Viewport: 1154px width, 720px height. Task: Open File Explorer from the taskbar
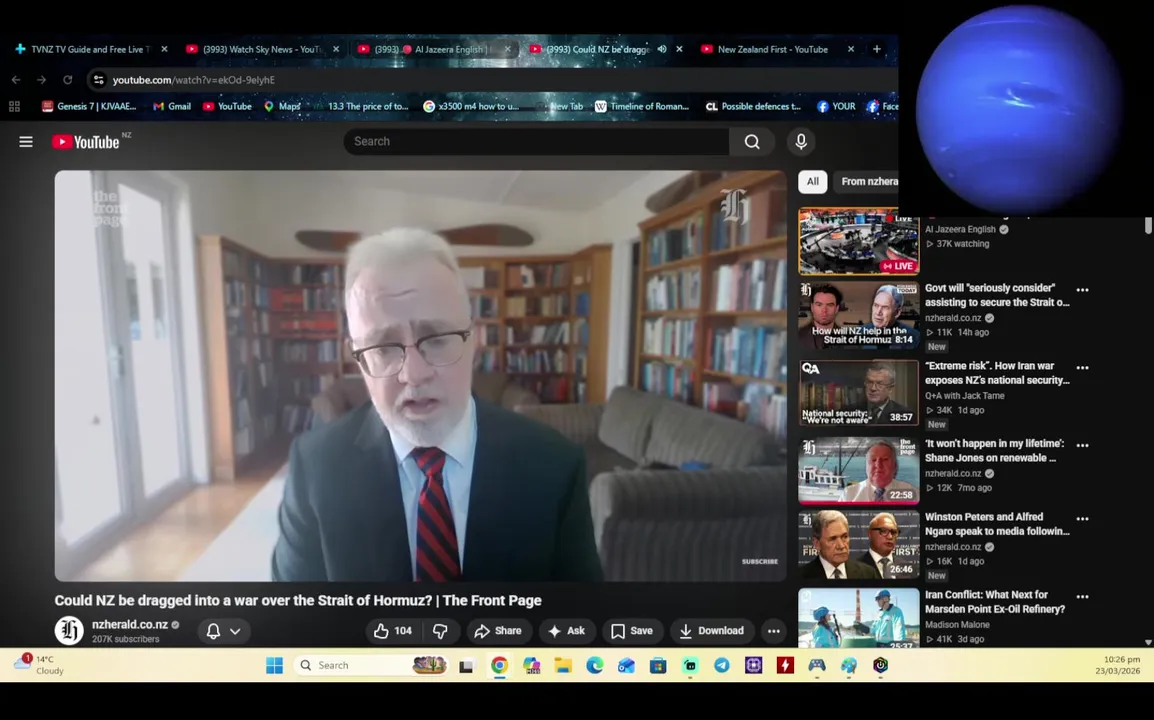[x=563, y=666]
